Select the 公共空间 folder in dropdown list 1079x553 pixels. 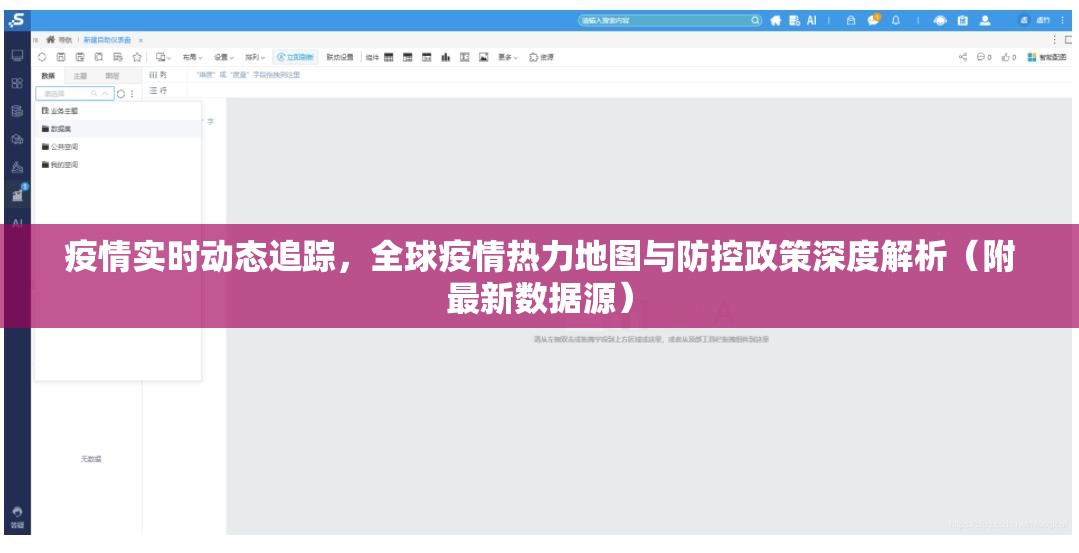[x=64, y=147]
